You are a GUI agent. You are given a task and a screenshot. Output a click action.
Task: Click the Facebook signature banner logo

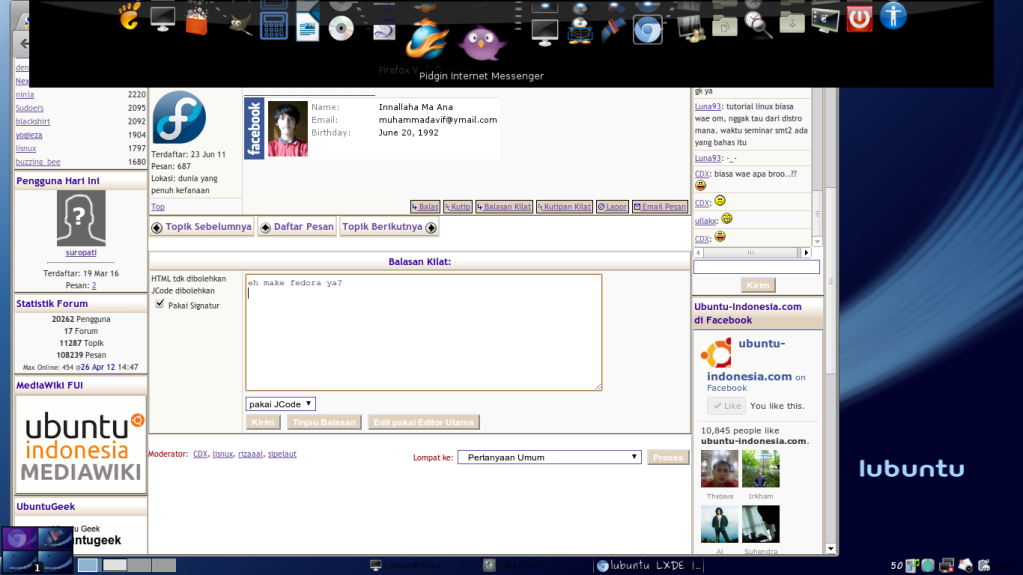(x=254, y=129)
